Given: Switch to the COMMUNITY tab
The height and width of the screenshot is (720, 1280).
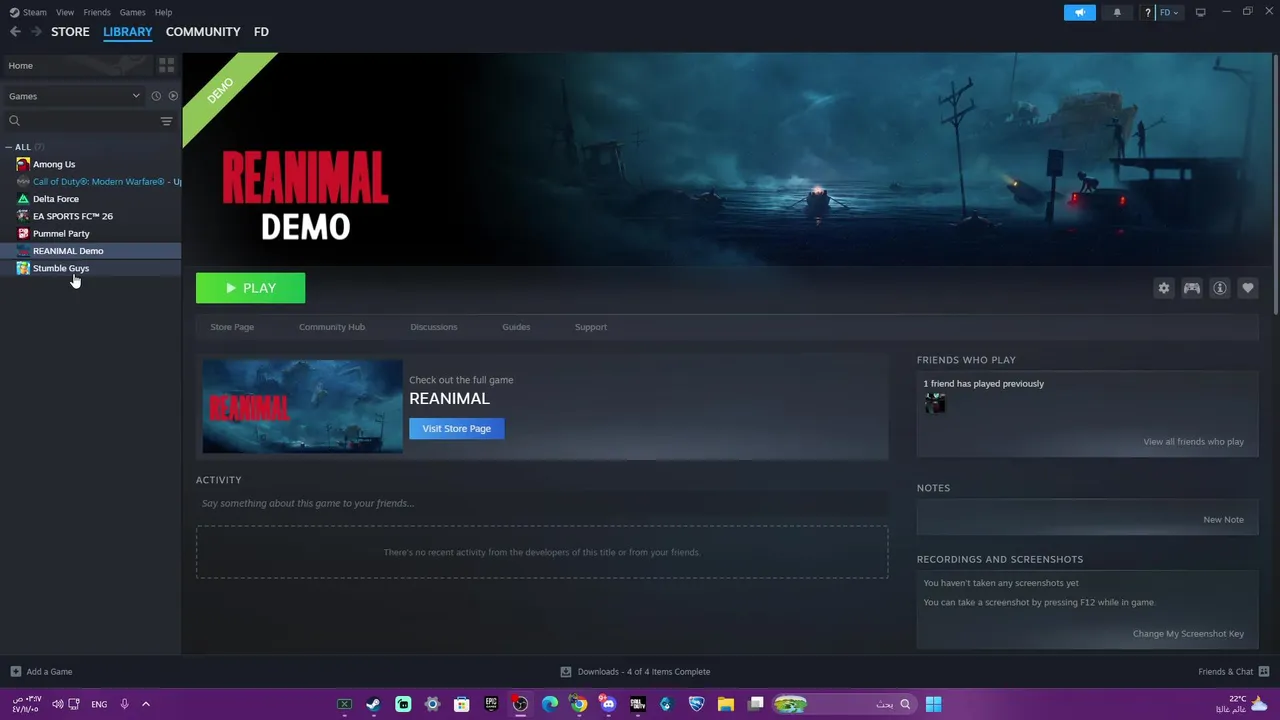Looking at the screenshot, I should 203,32.
